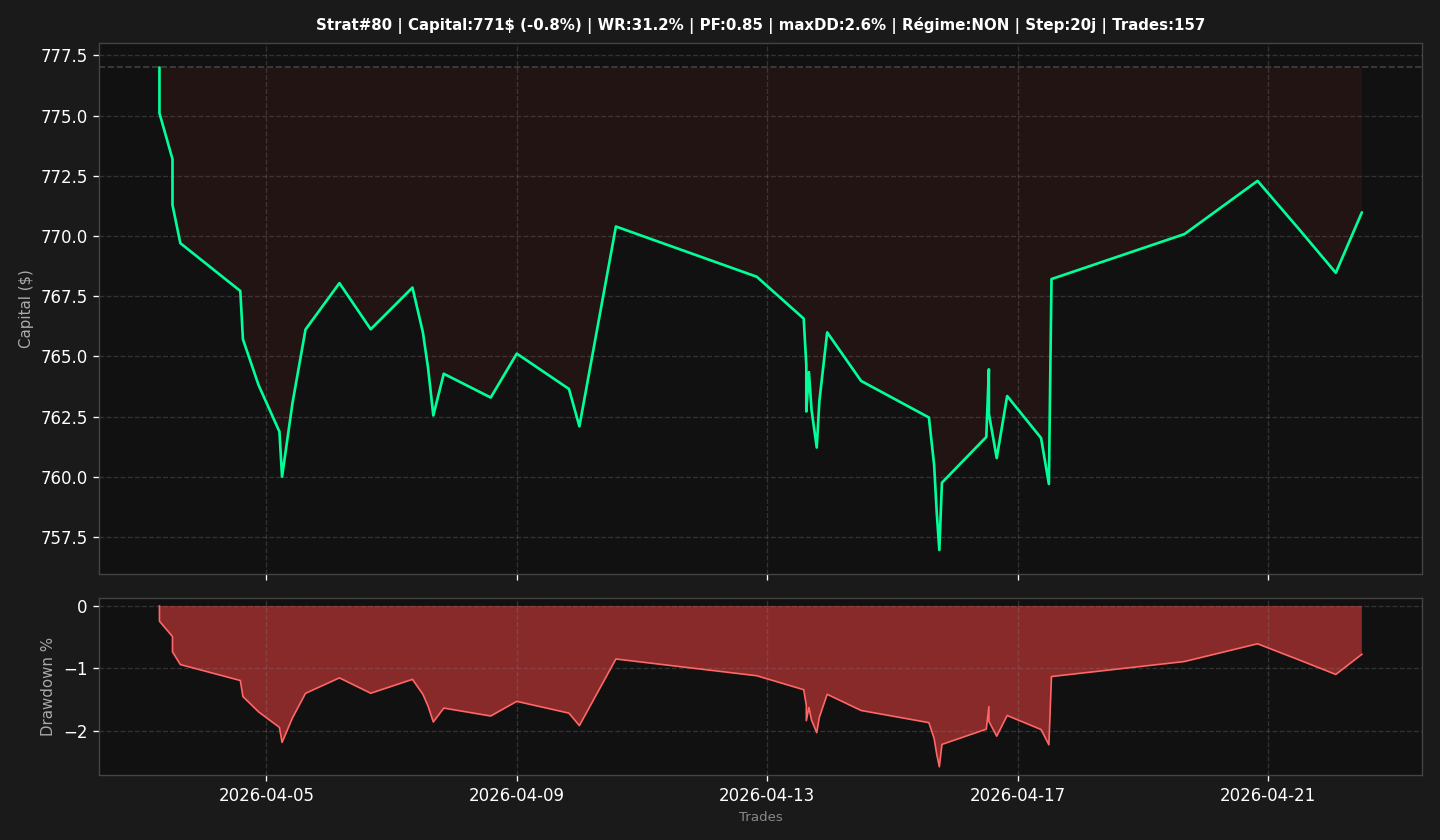This screenshot has height=840, width=1440.
Task: Pick the 2026-04-17 date tick label
Action: tap(1018, 796)
